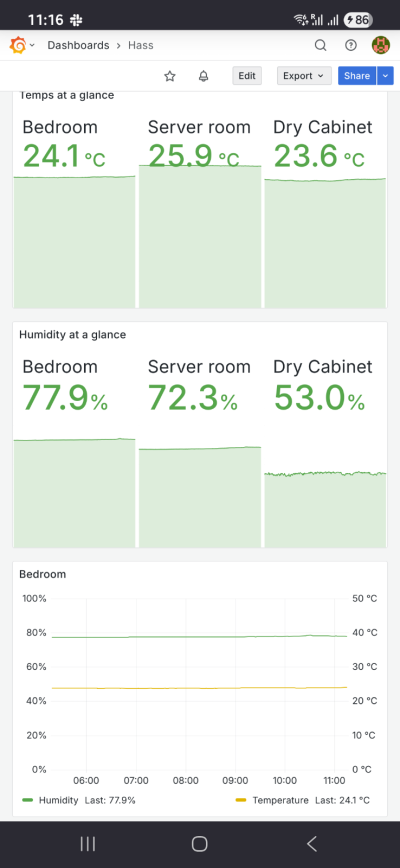The height and width of the screenshot is (868, 400).
Task: Click the search magnifier icon
Action: 320,45
